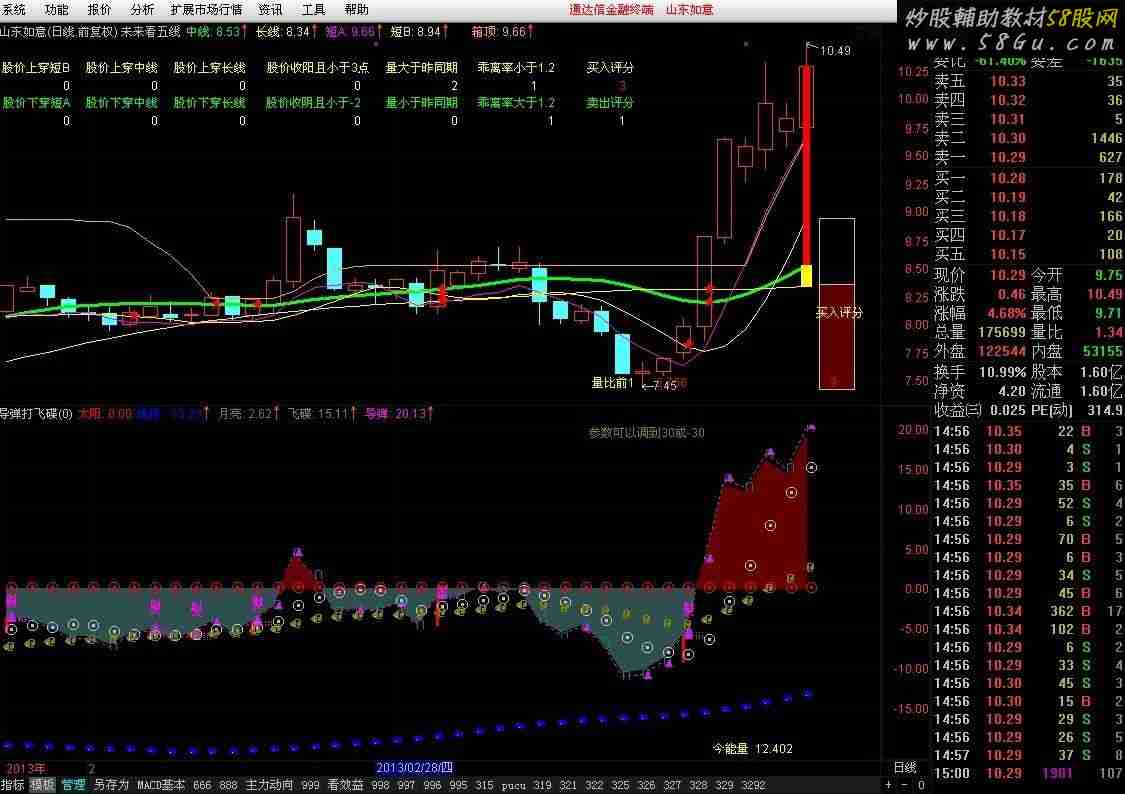Click the 另存为 button

pos(111,785)
